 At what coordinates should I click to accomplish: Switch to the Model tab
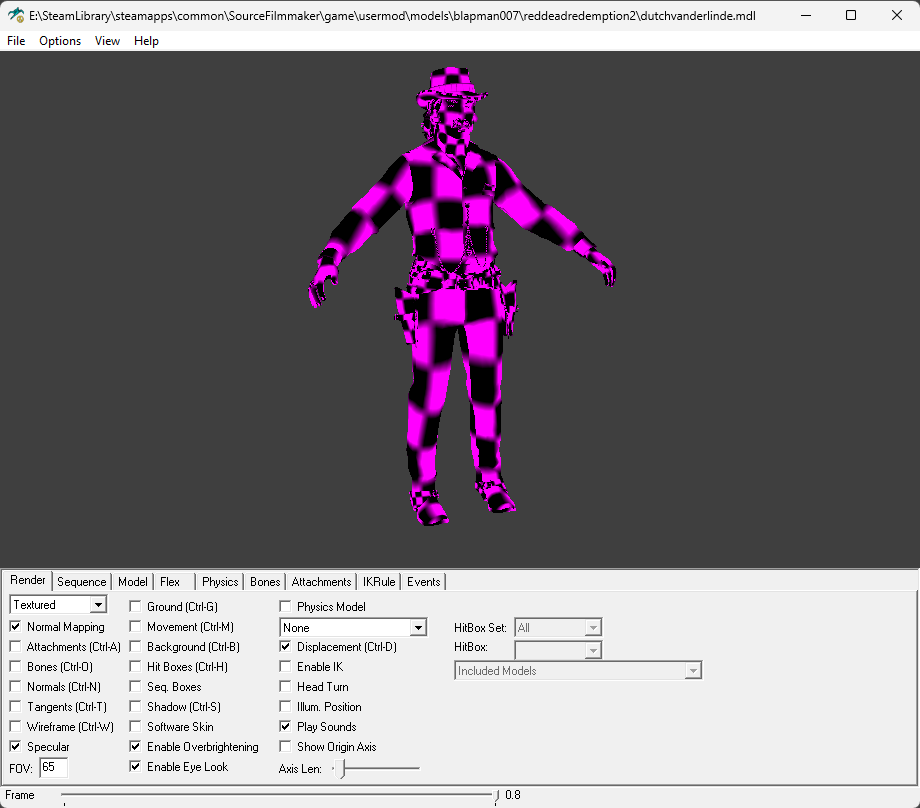coord(133,582)
